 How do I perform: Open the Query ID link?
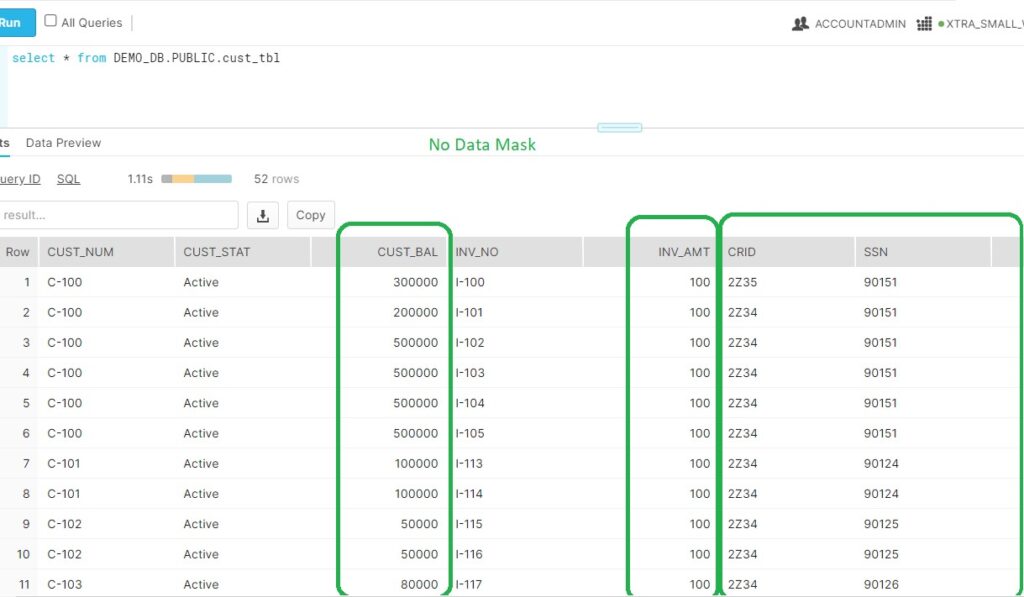[18, 179]
